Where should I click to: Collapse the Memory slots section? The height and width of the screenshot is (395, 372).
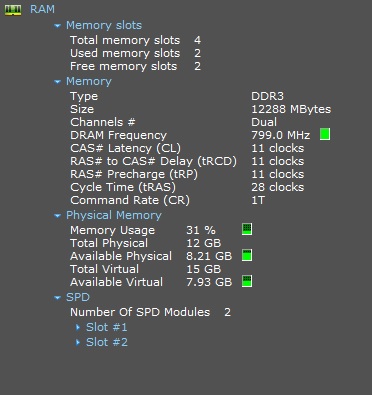(x=58, y=26)
